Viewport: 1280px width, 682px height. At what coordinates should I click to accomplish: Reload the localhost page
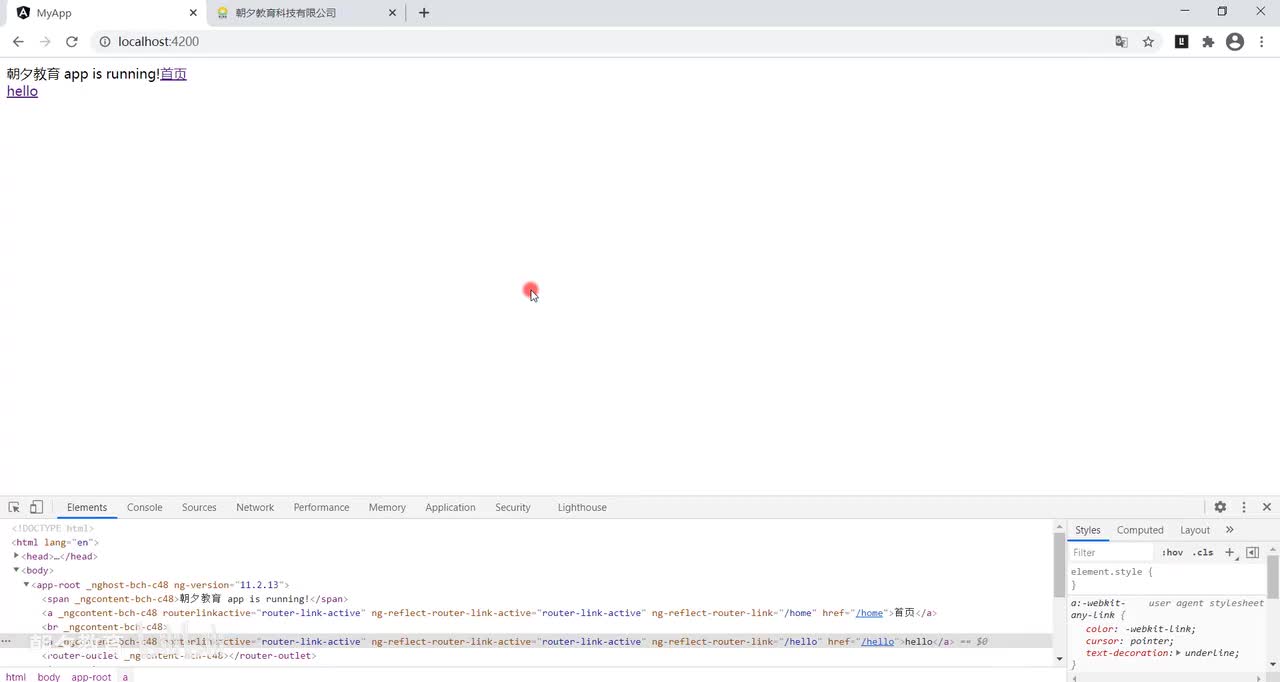(72, 42)
